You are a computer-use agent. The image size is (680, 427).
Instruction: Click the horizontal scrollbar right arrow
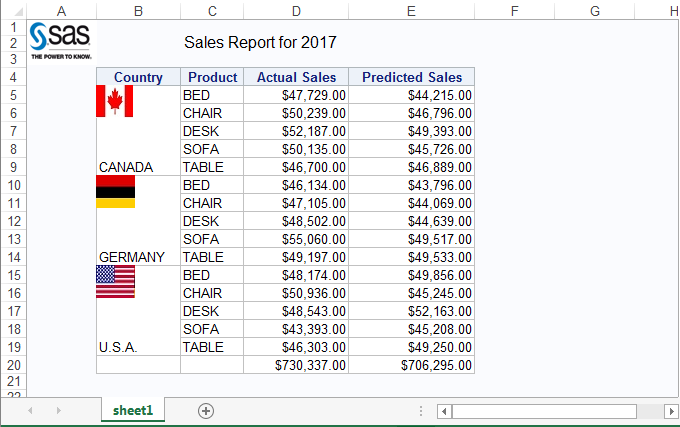pyautogui.click(x=670, y=411)
